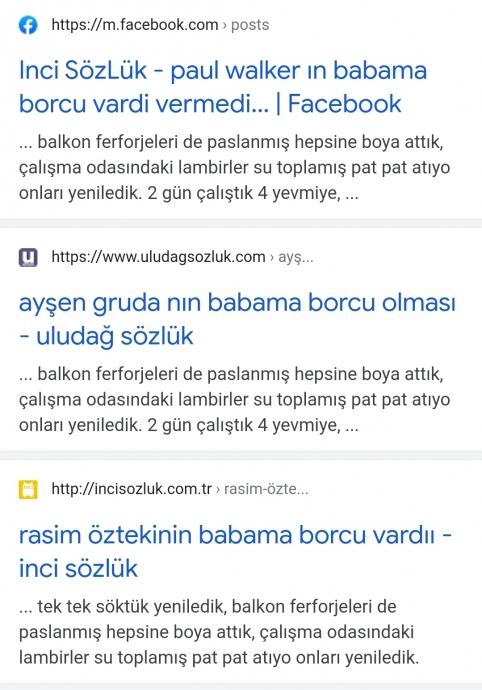Click 'inci sözlük' ending of third title
The height and width of the screenshot is (690, 482).
point(78,569)
